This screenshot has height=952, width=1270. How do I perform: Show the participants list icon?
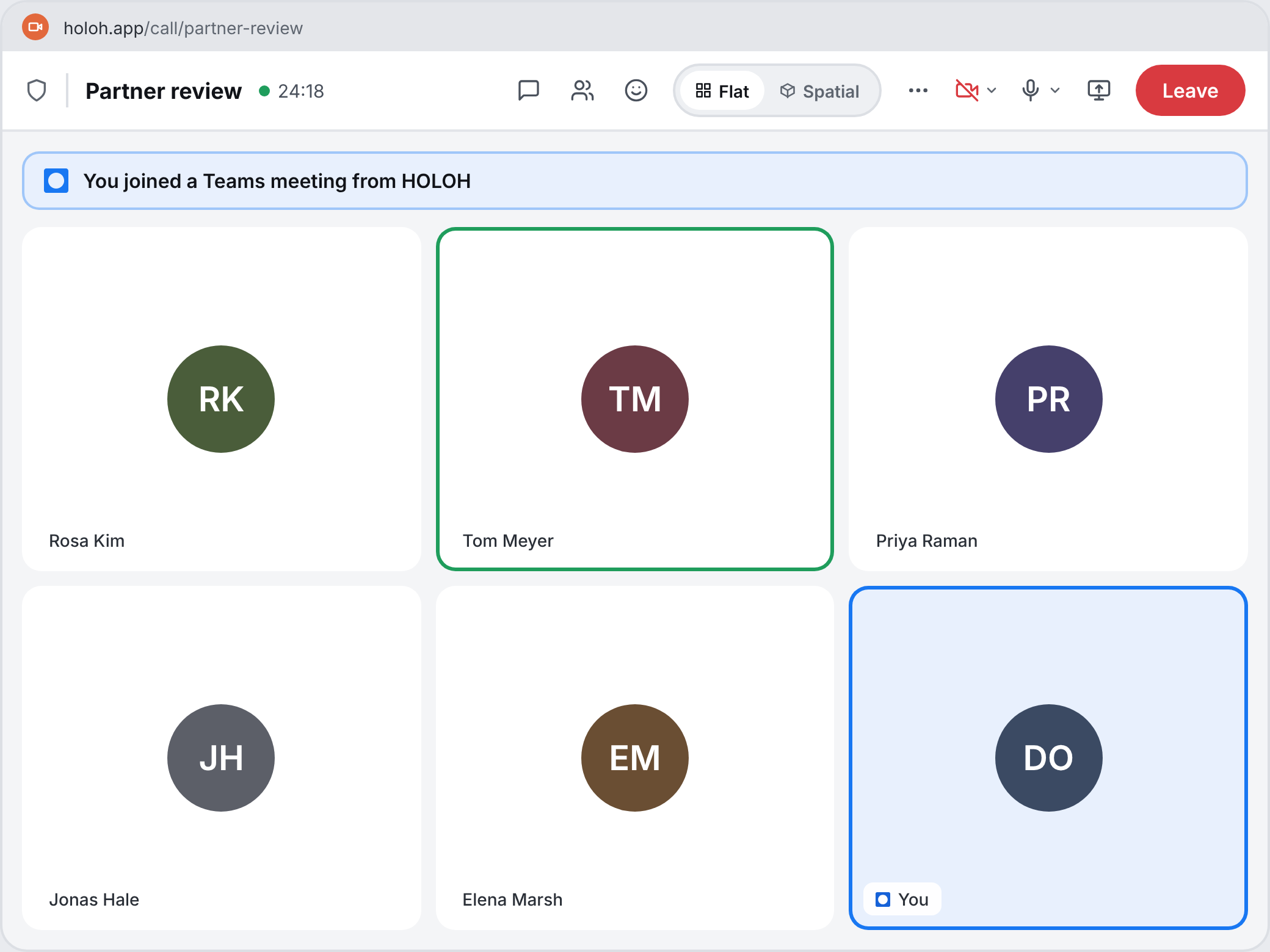pos(582,90)
